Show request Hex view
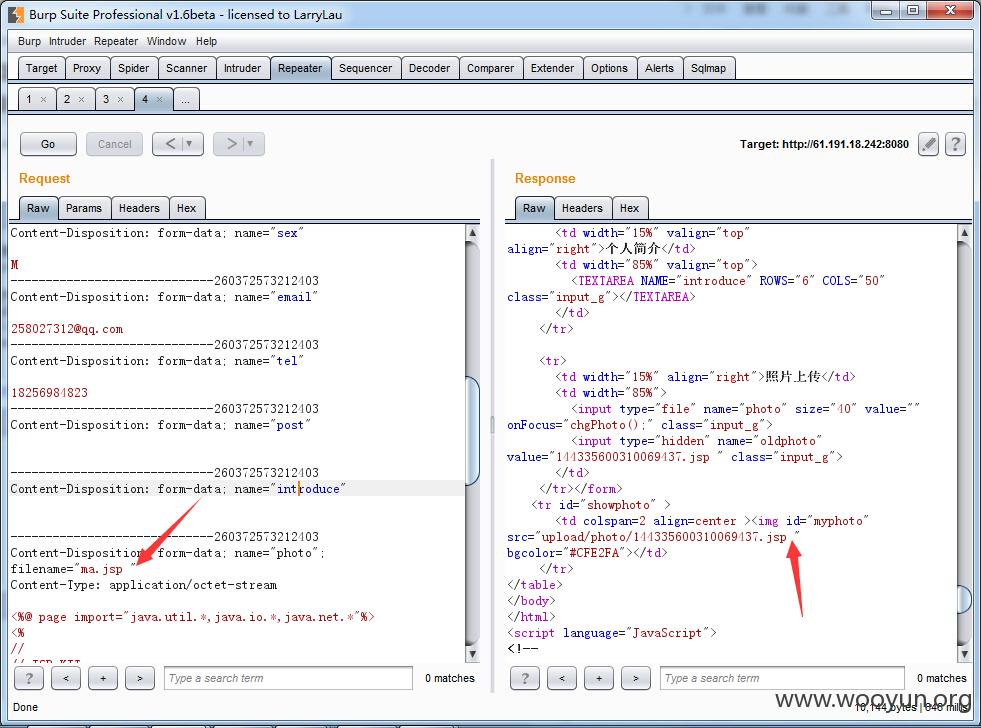981x728 pixels. click(186, 208)
